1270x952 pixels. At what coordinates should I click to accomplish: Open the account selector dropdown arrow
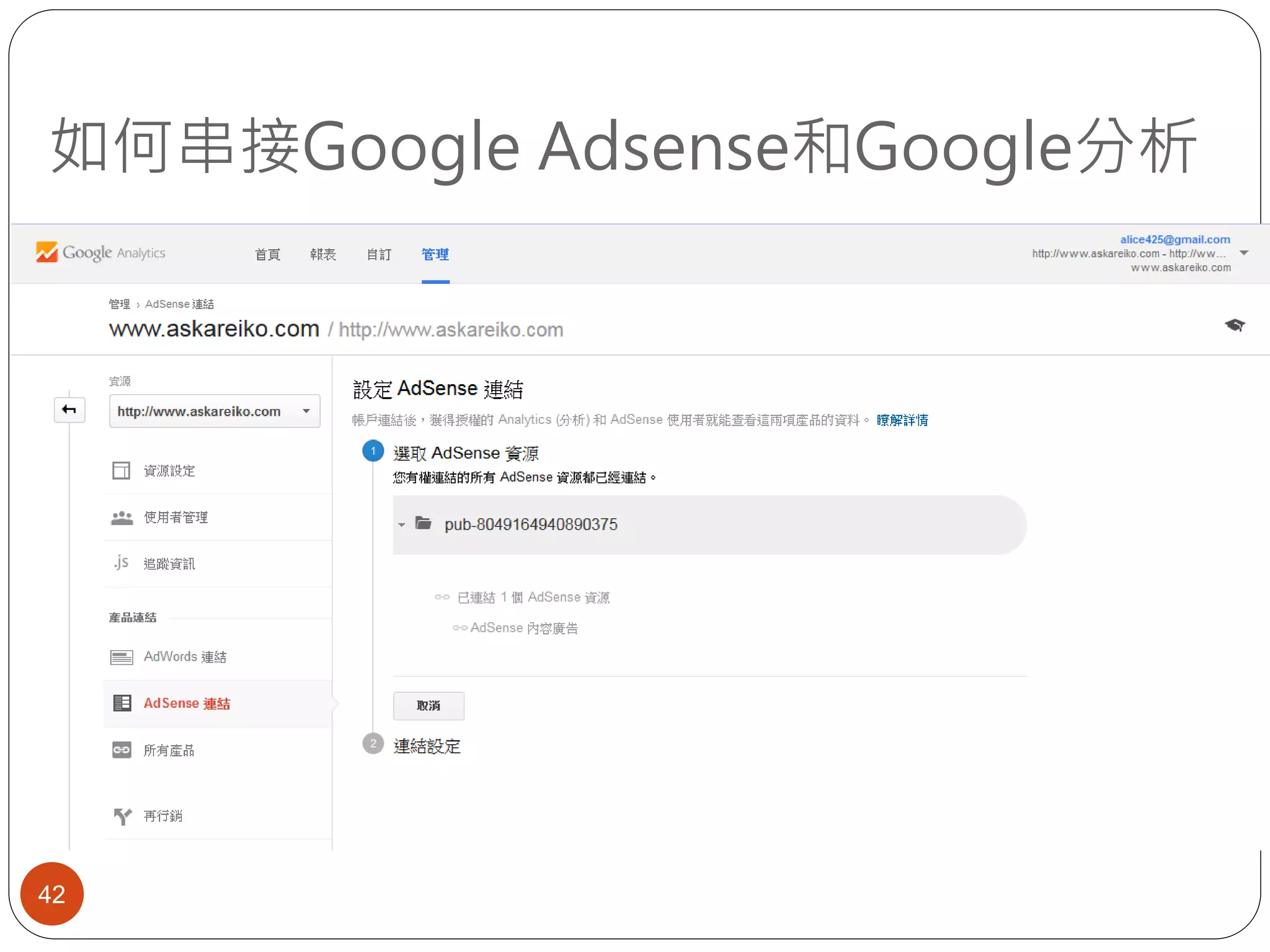1244,253
